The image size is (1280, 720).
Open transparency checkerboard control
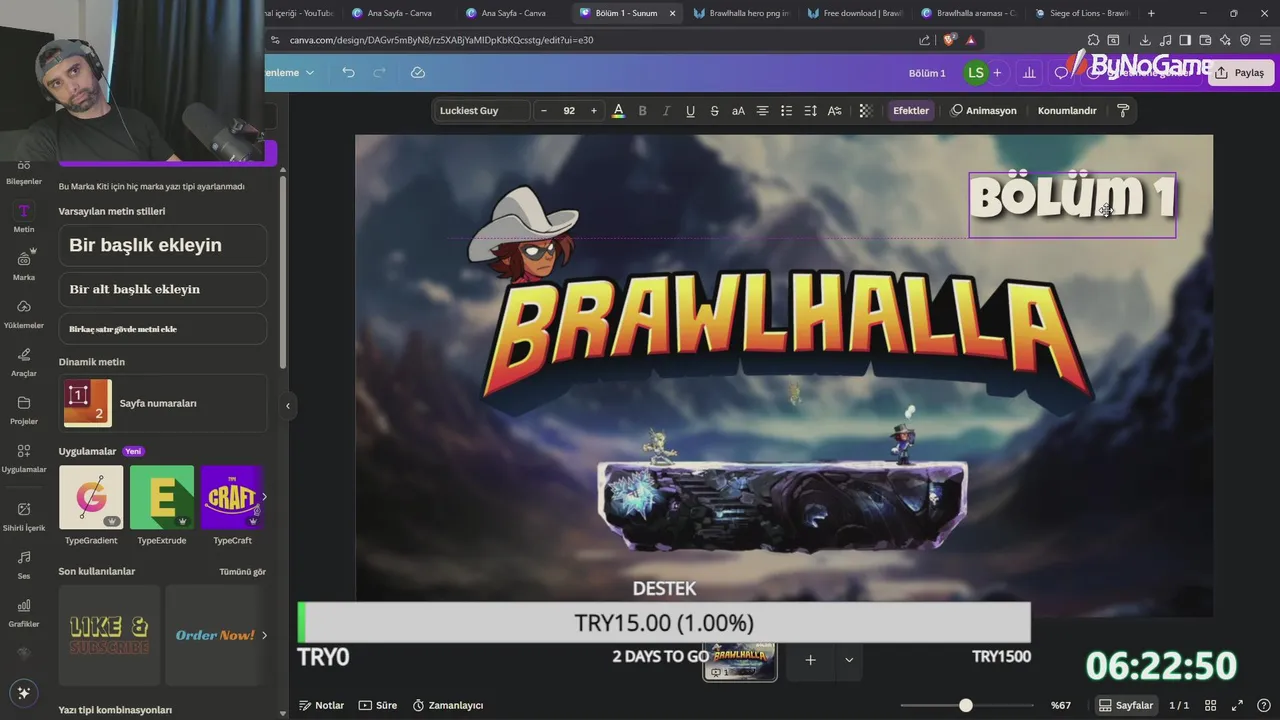tap(866, 111)
